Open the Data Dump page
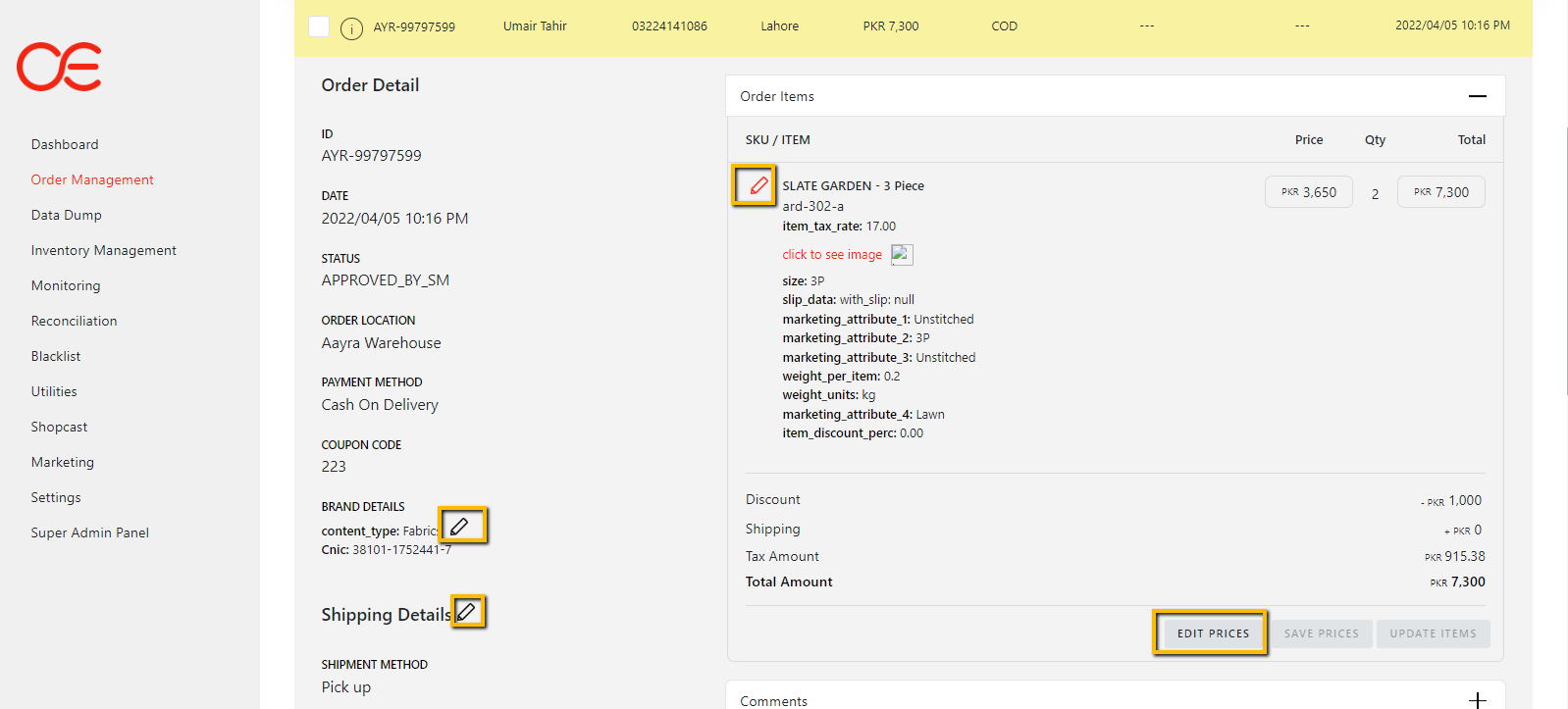 point(67,215)
